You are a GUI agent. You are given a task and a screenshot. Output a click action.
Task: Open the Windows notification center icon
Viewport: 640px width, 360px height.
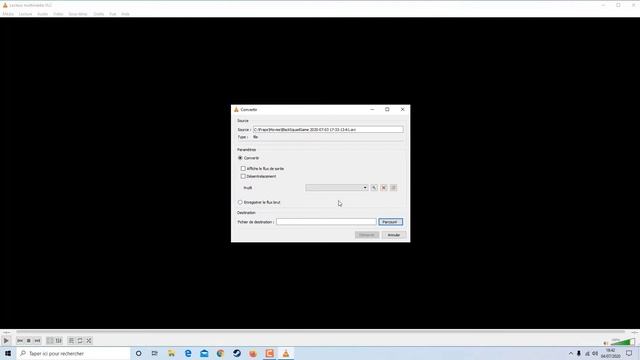coord(629,353)
